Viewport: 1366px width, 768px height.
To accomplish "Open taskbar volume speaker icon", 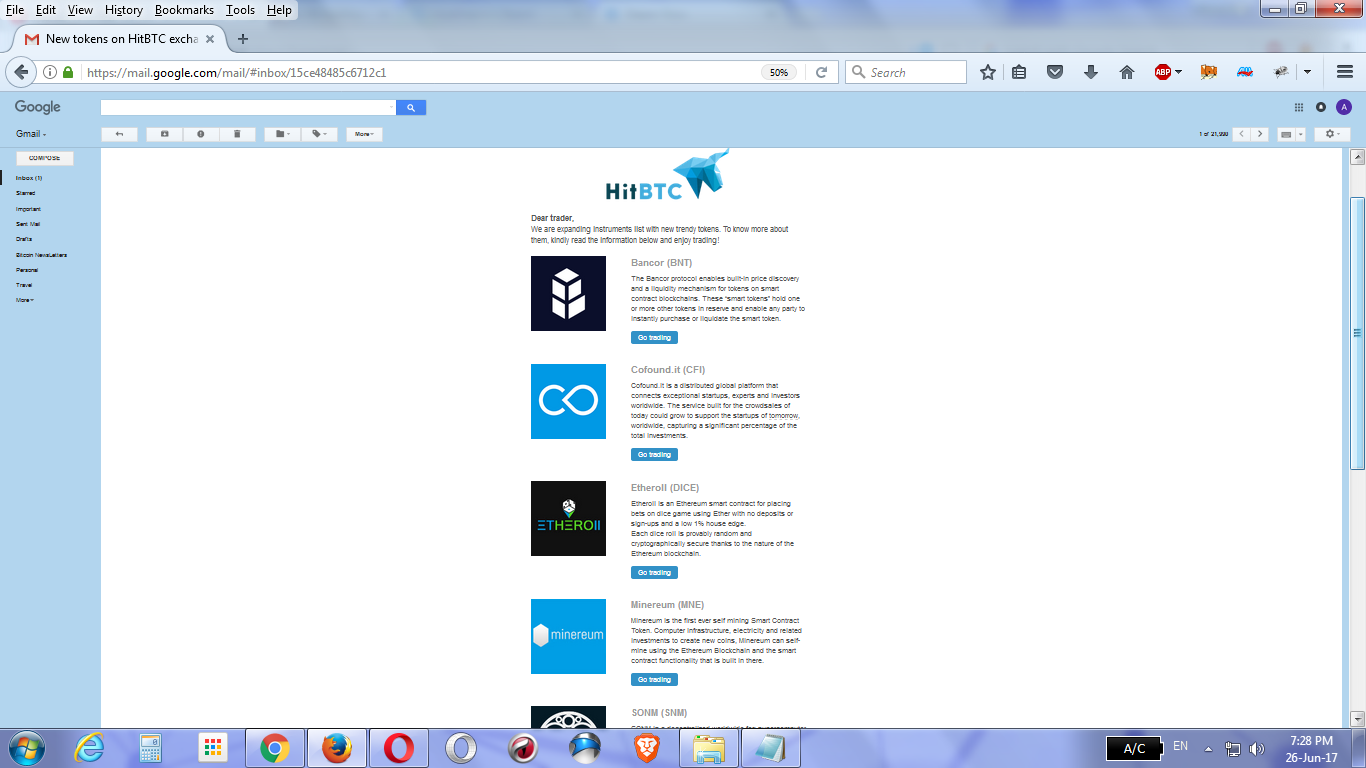I will 1257,748.
